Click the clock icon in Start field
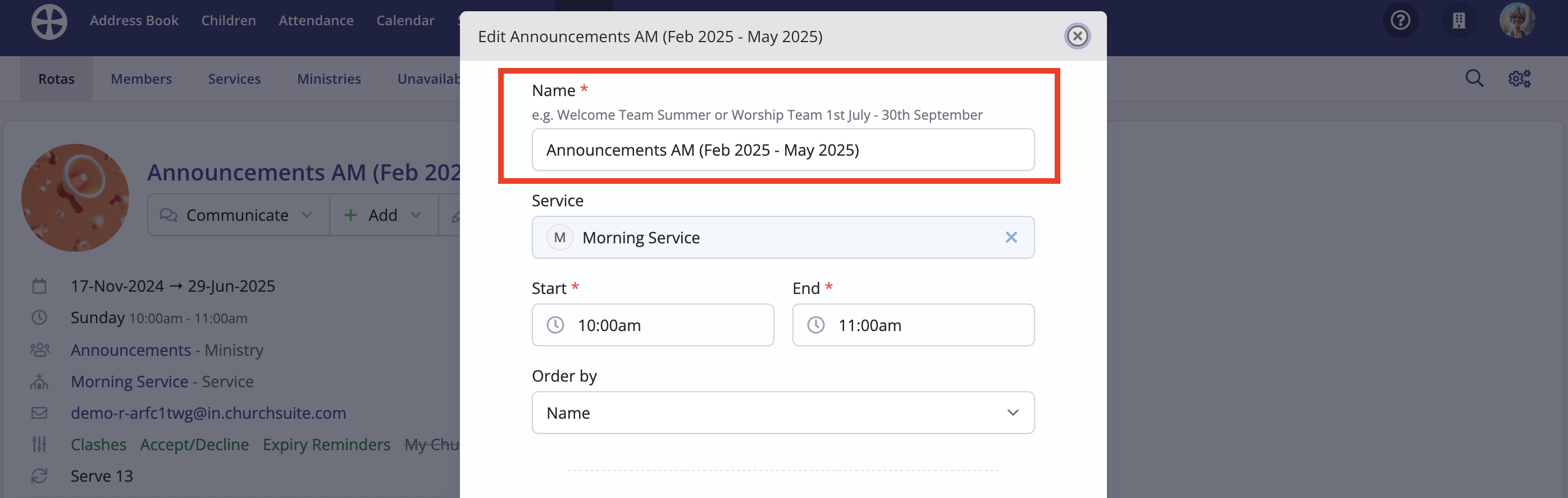Viewport: 1568px width, 498px height. pyautogui.click(x=555, y=325)
